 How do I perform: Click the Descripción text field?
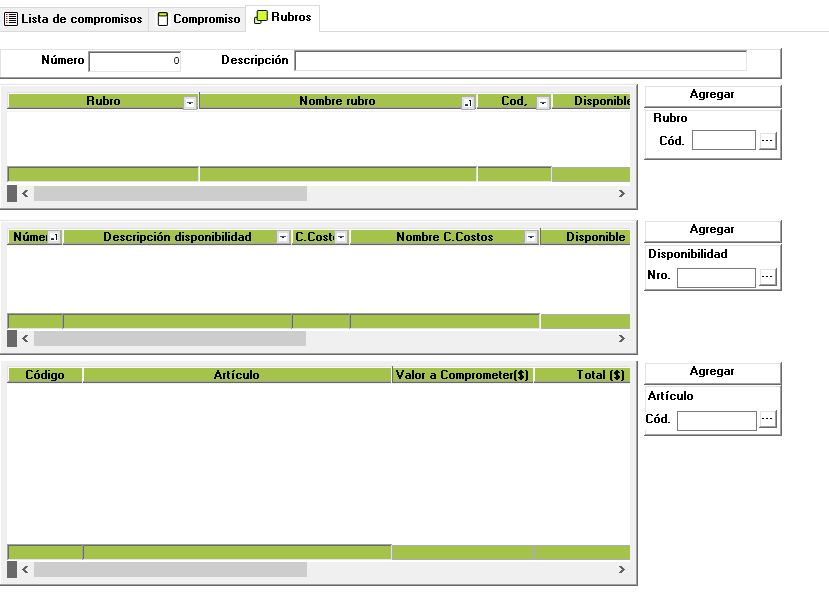520,61
